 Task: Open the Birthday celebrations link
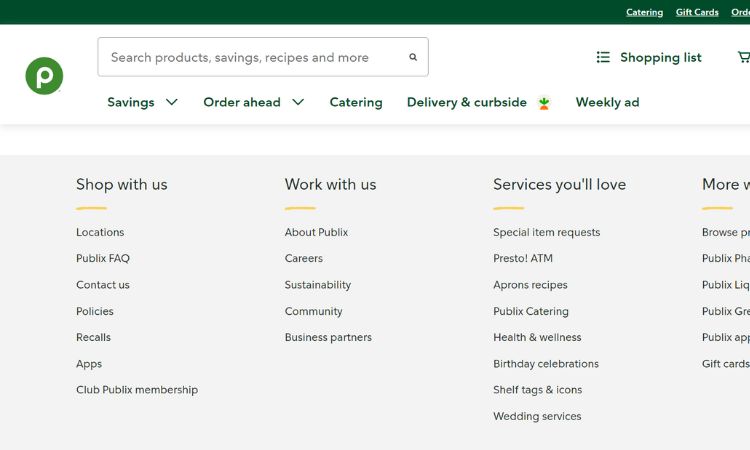(x=546, y=364)
